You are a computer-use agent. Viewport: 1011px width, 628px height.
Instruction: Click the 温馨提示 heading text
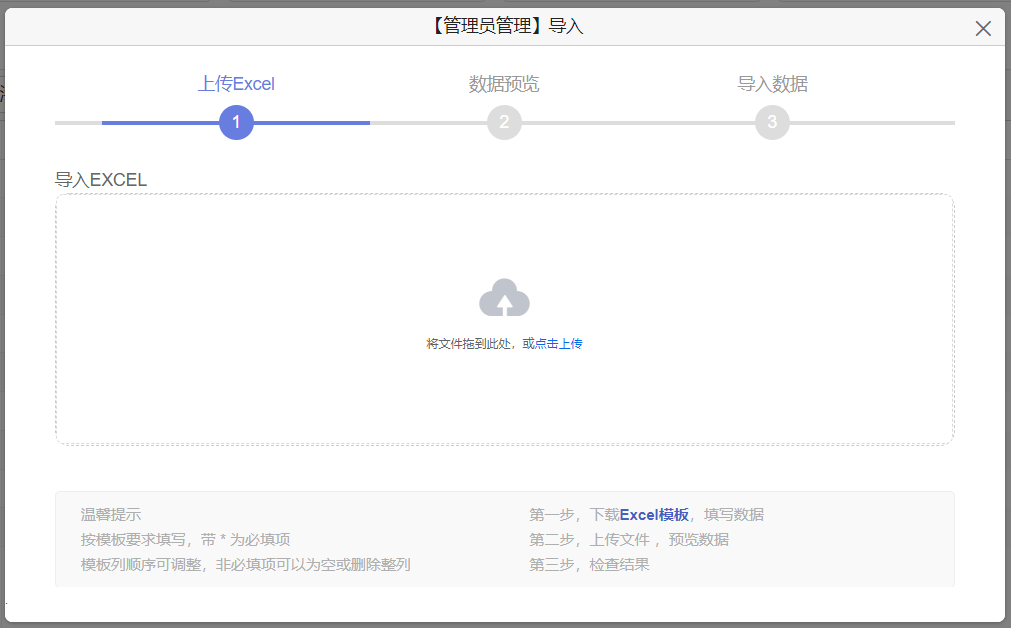tap(111, 515)
